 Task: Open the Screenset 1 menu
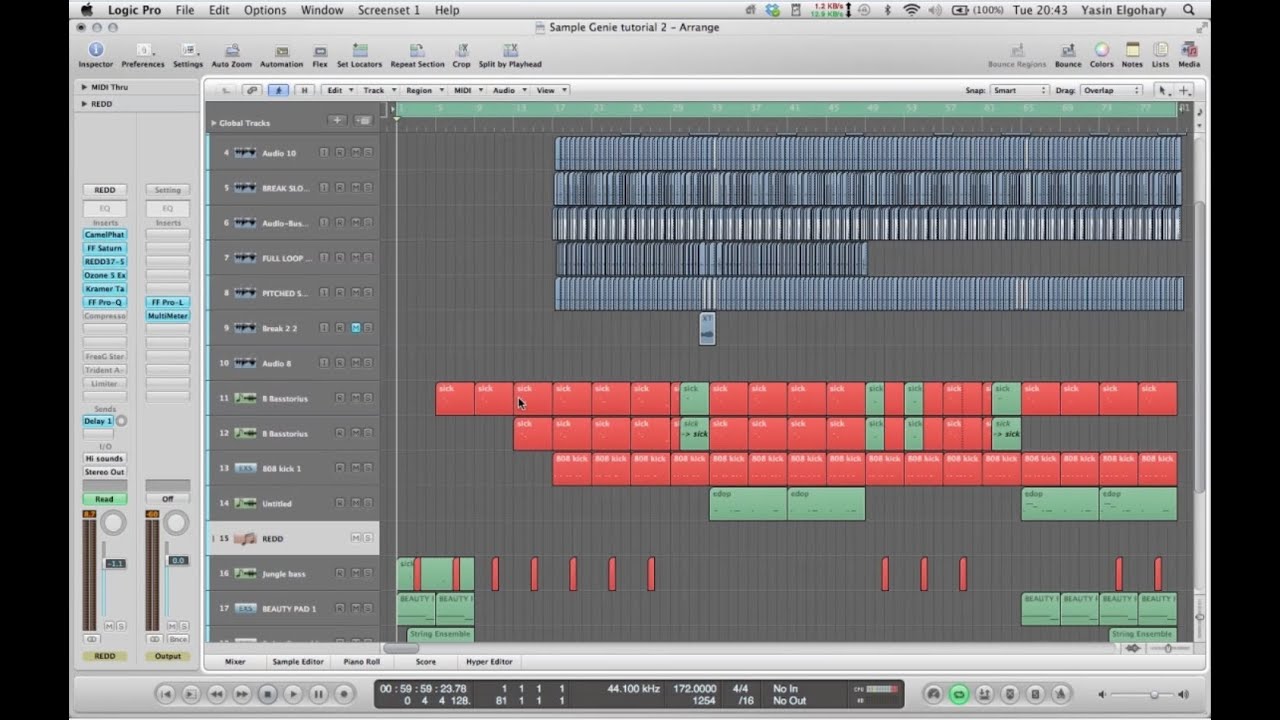click(389, 10)
